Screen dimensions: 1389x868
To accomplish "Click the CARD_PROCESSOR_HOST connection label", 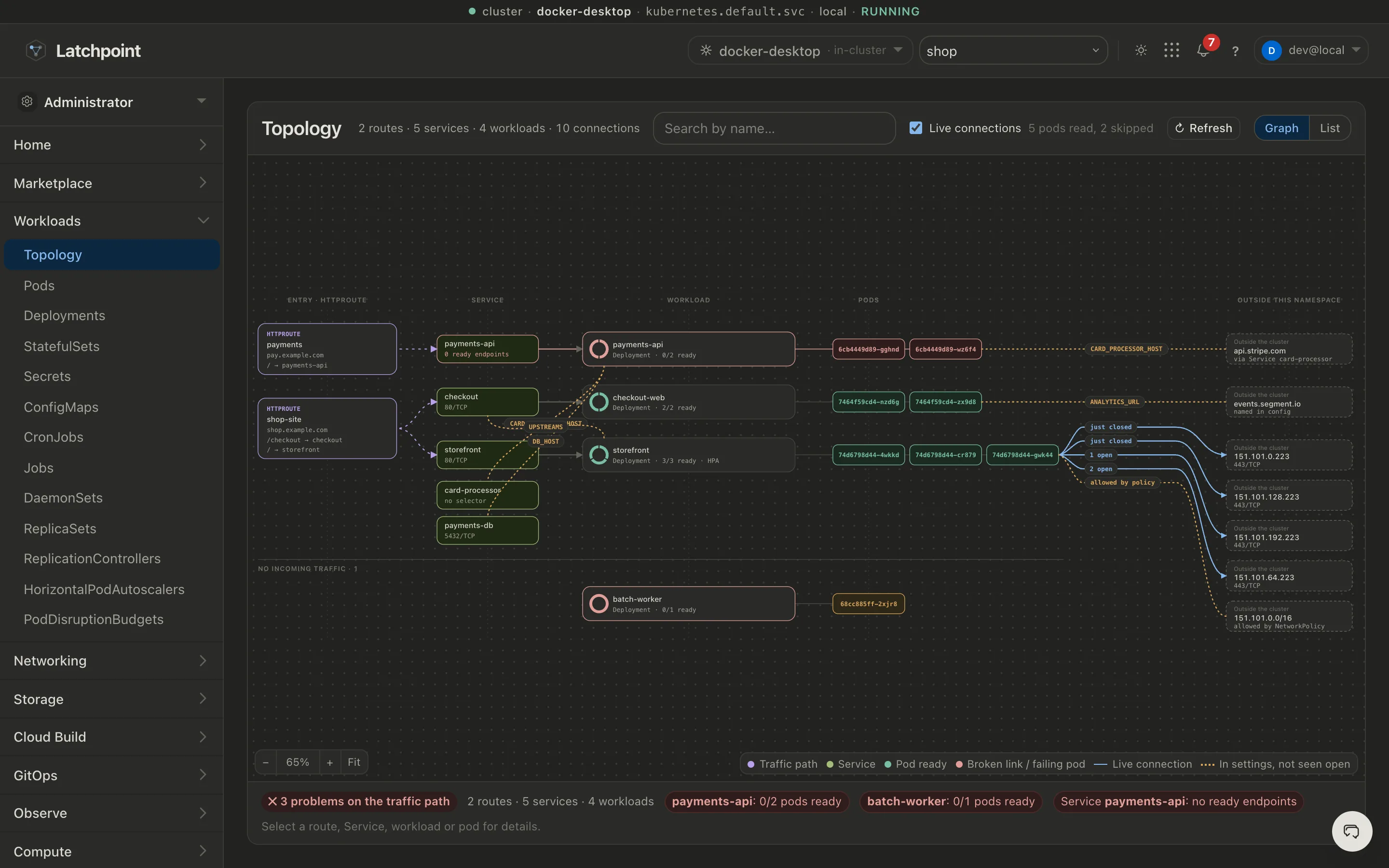I will (1126, 349).
